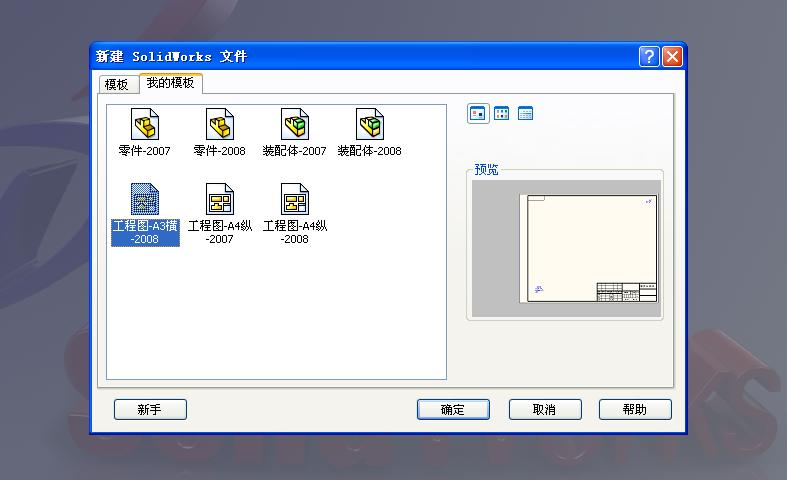Click the 工程图-A4纵-2008 label text
Image resolution: width=787 pixels, height=480 pixels.
295,232
